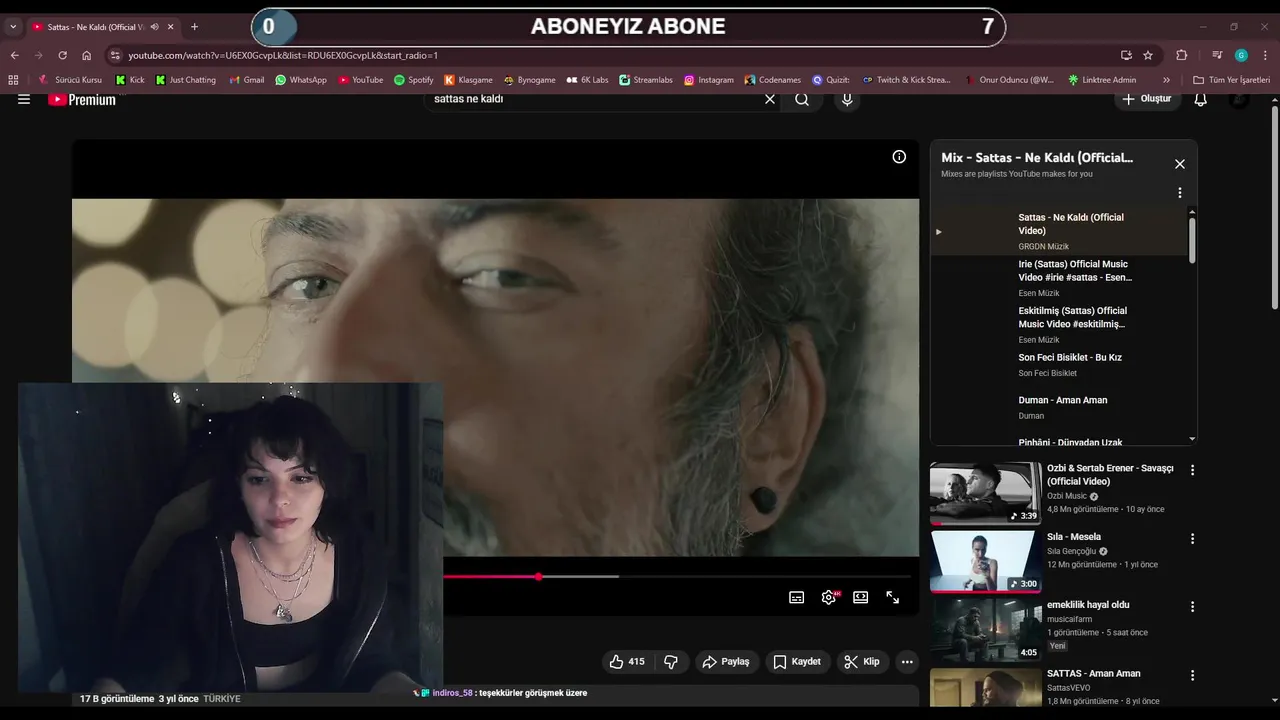The image size is (1280, 720).
Task: Open Just Chatting bookmark
Action: coord(186,80)
